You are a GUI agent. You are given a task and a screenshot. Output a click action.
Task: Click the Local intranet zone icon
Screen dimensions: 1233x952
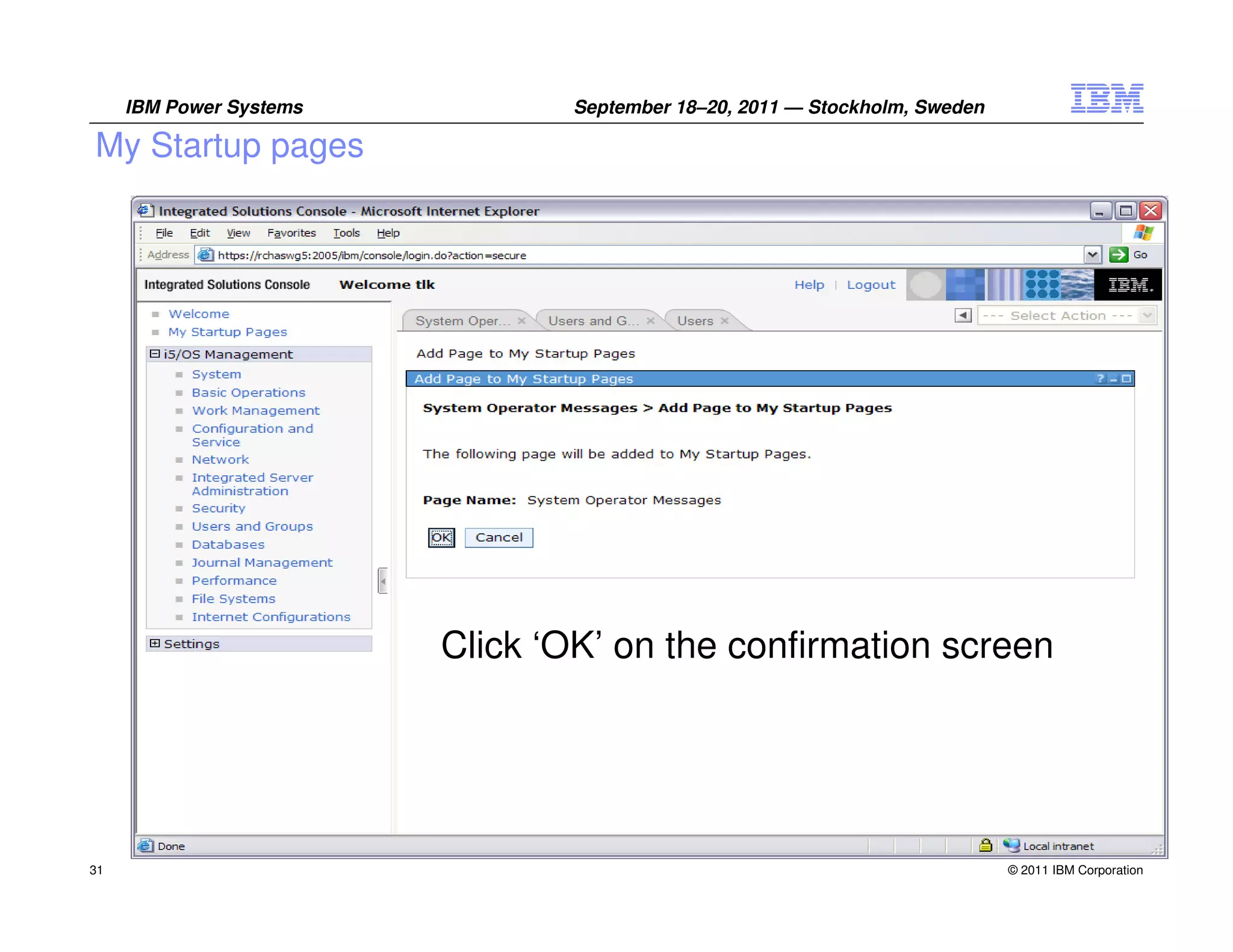(1011, 845)
